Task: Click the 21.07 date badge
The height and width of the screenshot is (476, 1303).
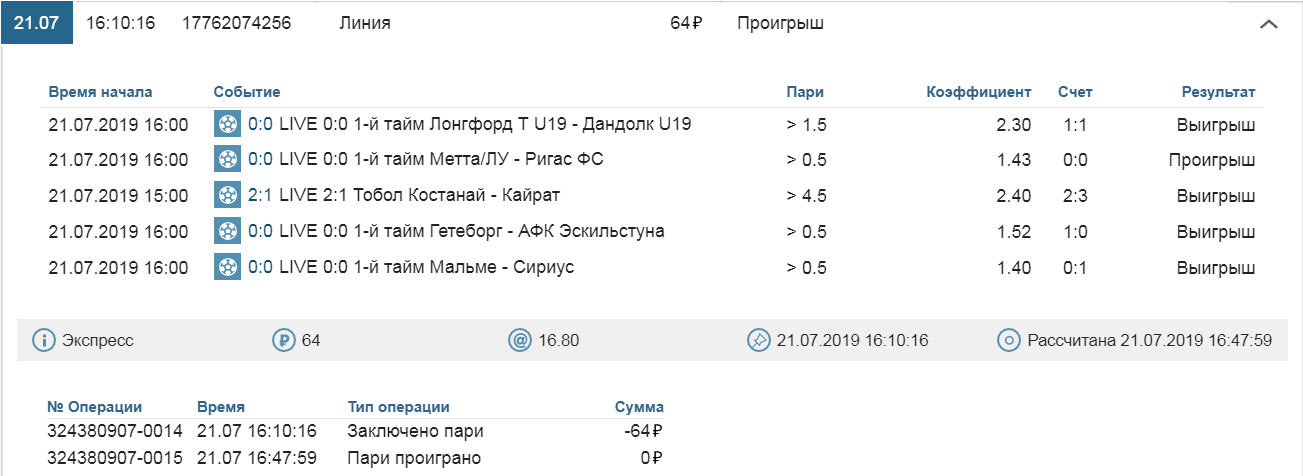Action: point(36,23)
